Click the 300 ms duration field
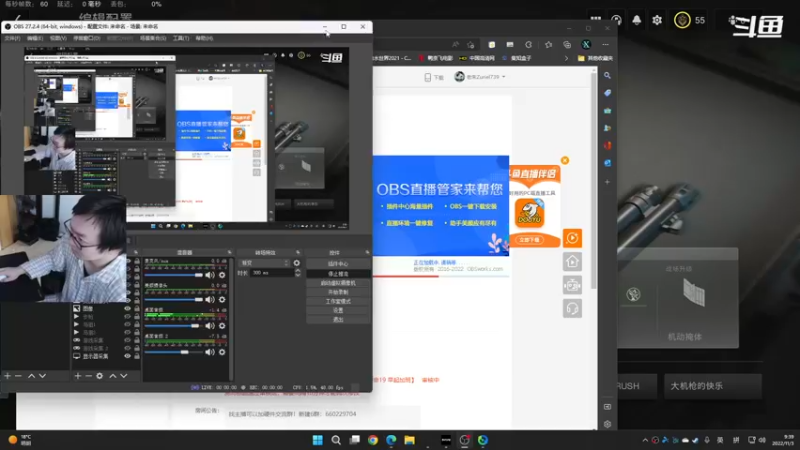800x450 pixels. tap(272, 273)
